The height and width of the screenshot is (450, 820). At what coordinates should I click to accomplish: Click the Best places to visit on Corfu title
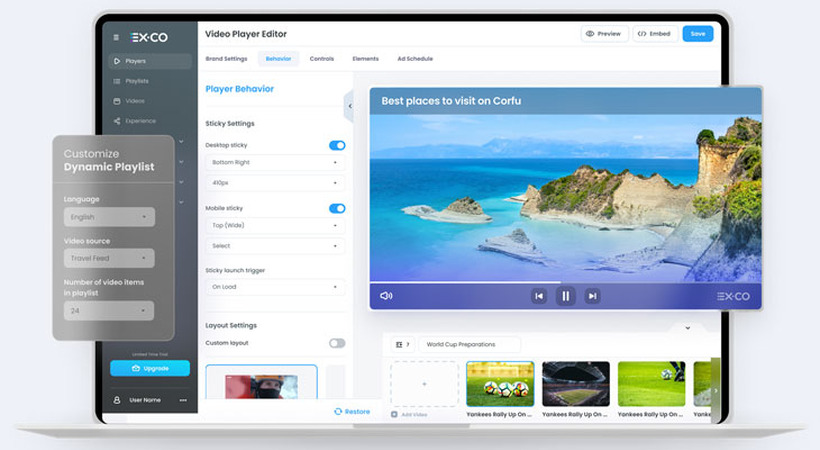pyautogui.click(x=451, y=101)
